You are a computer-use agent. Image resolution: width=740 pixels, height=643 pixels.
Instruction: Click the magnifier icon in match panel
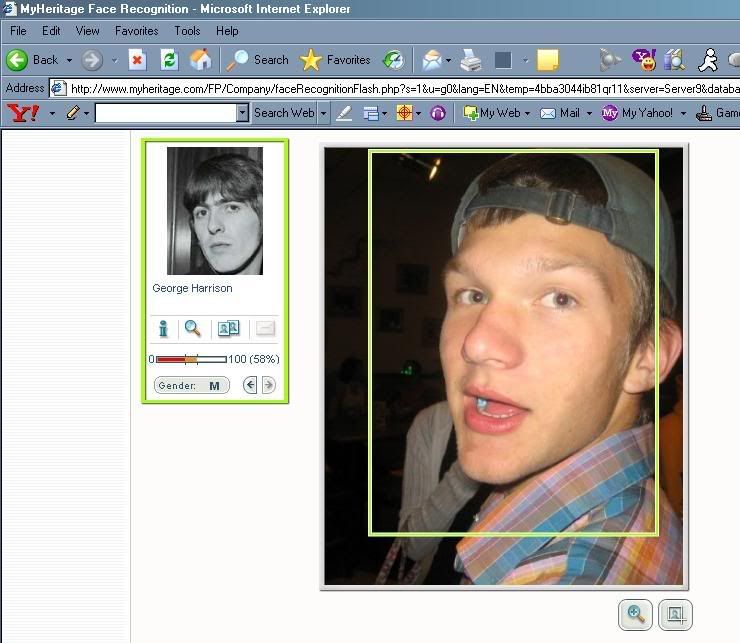tap(193, 329)
